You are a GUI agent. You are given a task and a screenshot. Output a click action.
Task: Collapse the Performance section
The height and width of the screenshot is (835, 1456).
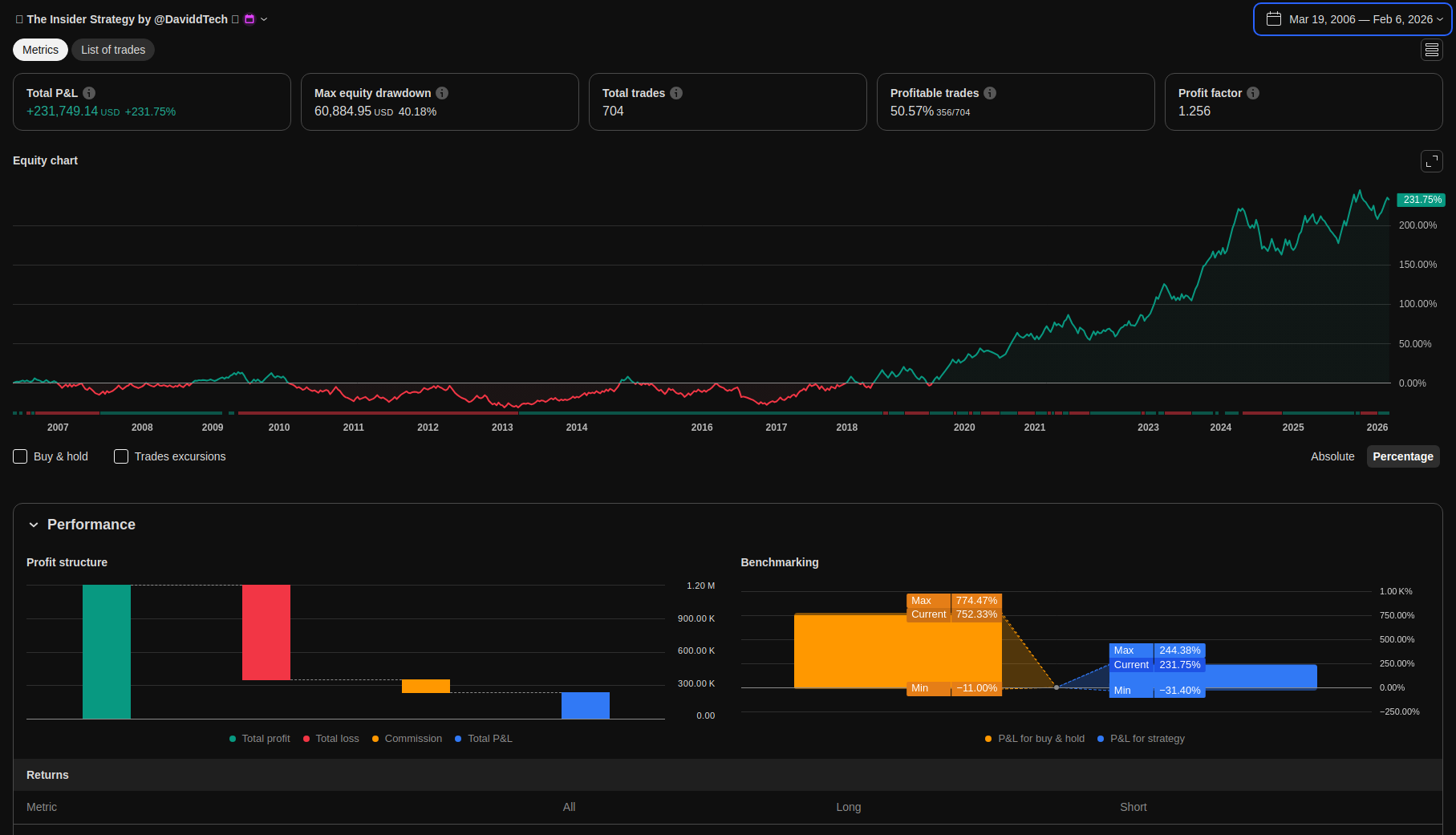34,525
